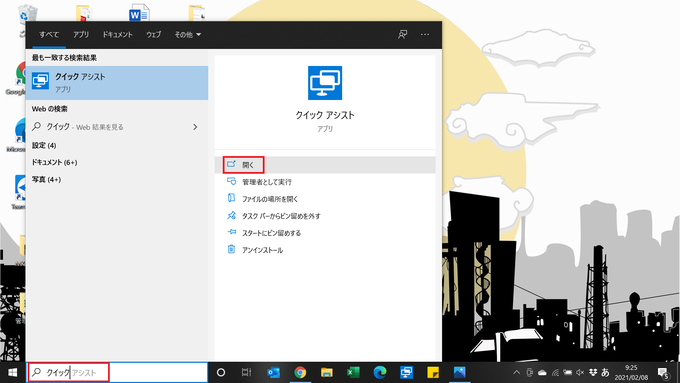Click the Word document icon on desktop
The width and height of the screenshot is (680, 383).
pyautogui.click(x=138, y=13)
